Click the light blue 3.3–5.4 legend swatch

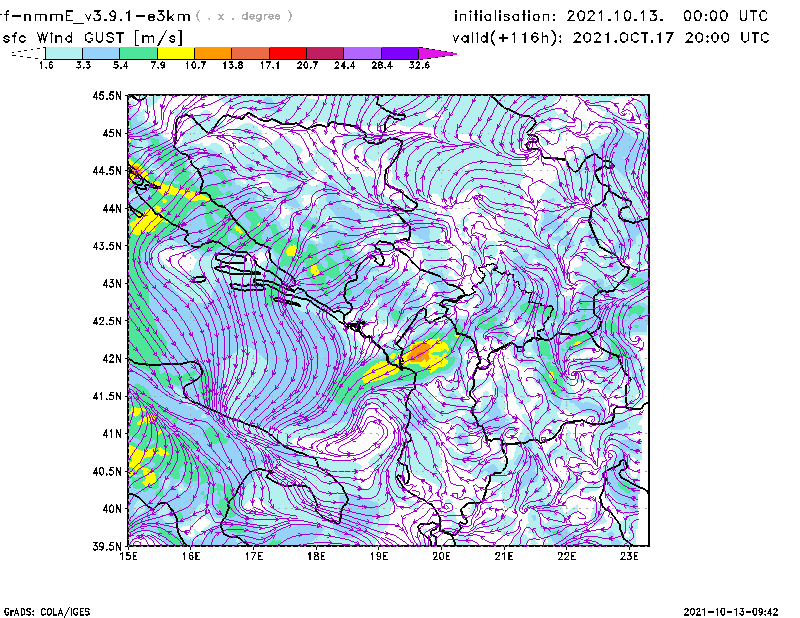tap(101, 53)
